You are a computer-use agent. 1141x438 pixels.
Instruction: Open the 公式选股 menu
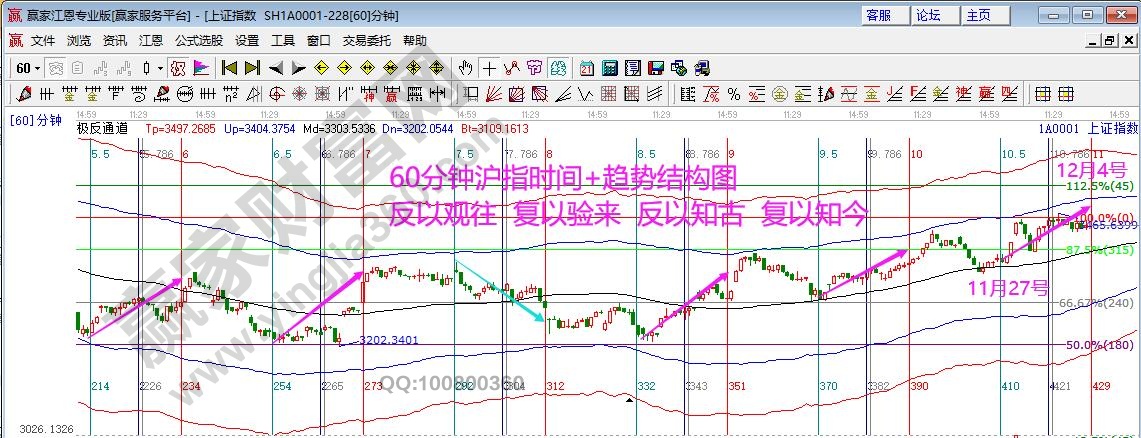click(x=199, y=41)
